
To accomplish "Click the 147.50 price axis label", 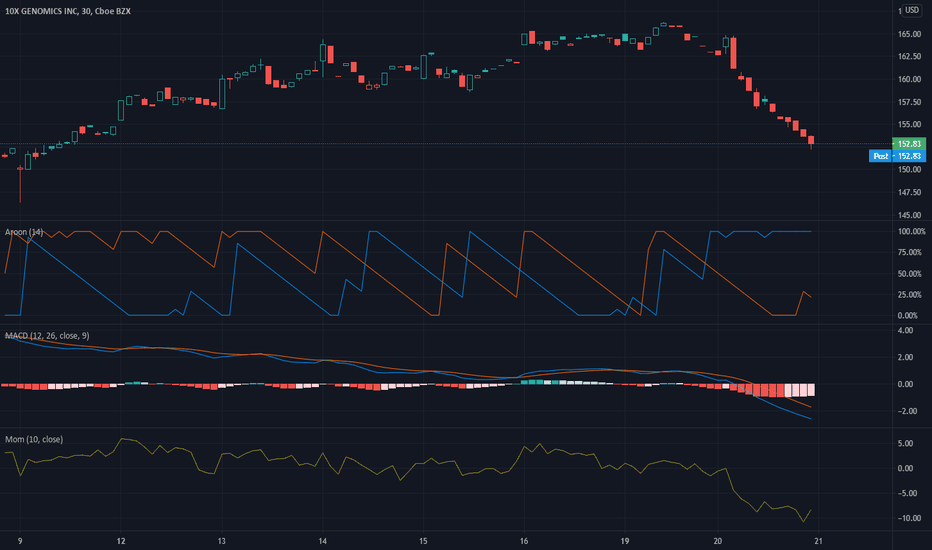I will (x=909, y=192).
